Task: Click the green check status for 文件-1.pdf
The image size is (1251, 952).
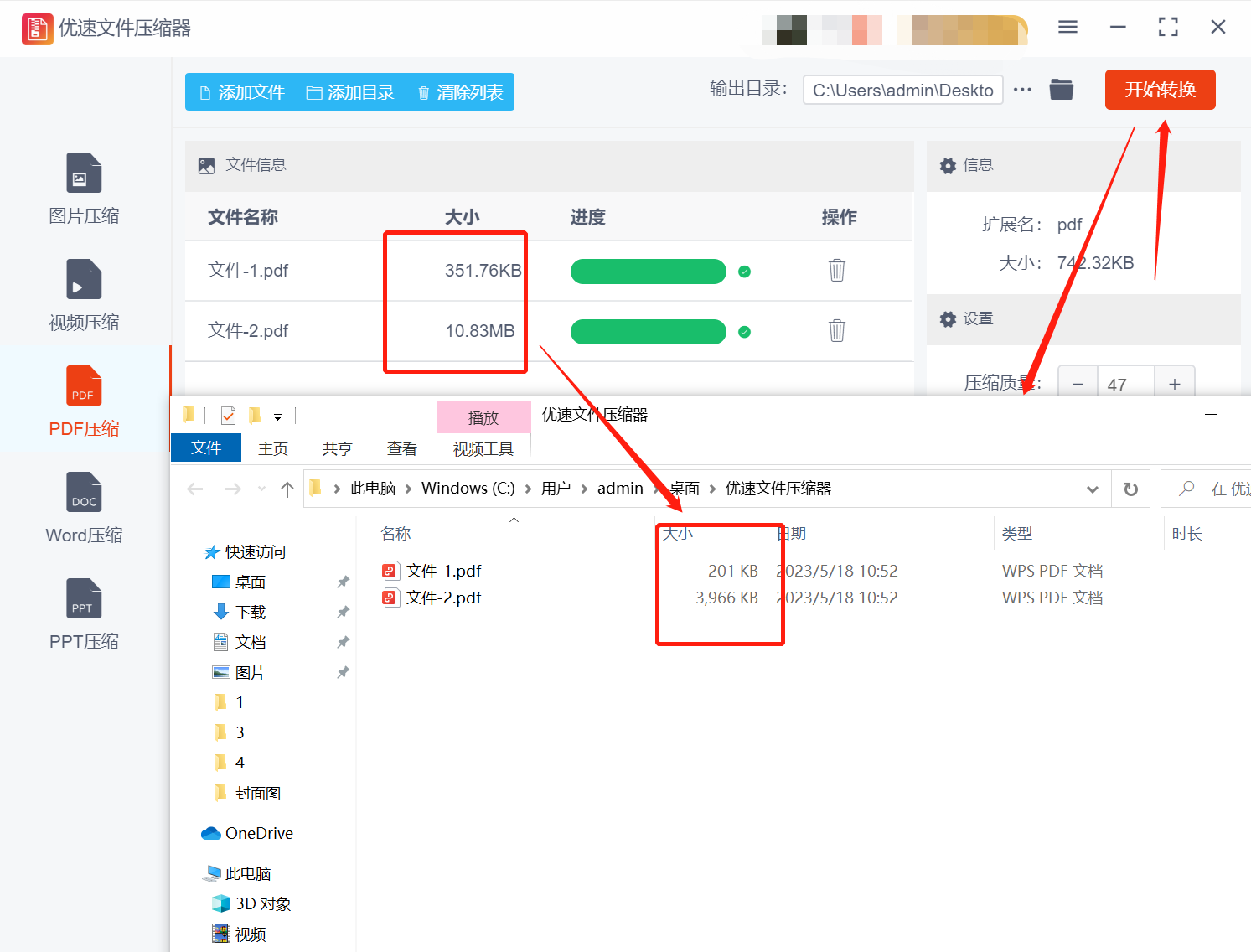Action: tap(744, 272)
